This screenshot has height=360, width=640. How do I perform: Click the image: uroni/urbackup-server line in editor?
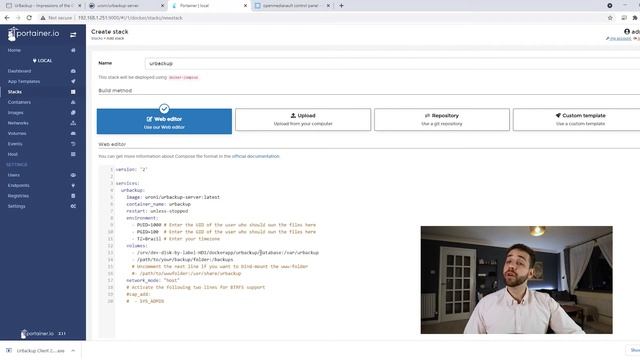pyautogui.click(x=173, y=197)
